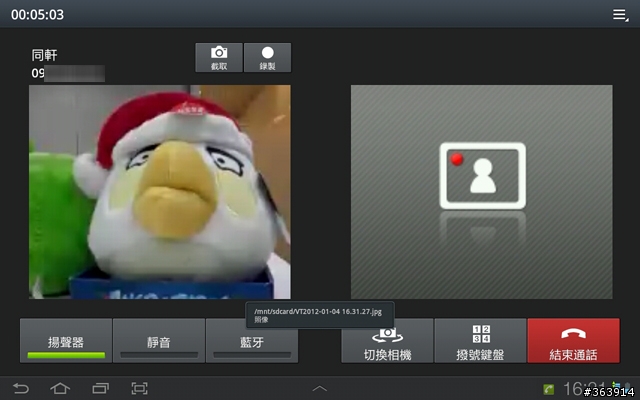Toggle the 靜音 mute button
This screenshot has width=640, height=400.
(159, 341)
